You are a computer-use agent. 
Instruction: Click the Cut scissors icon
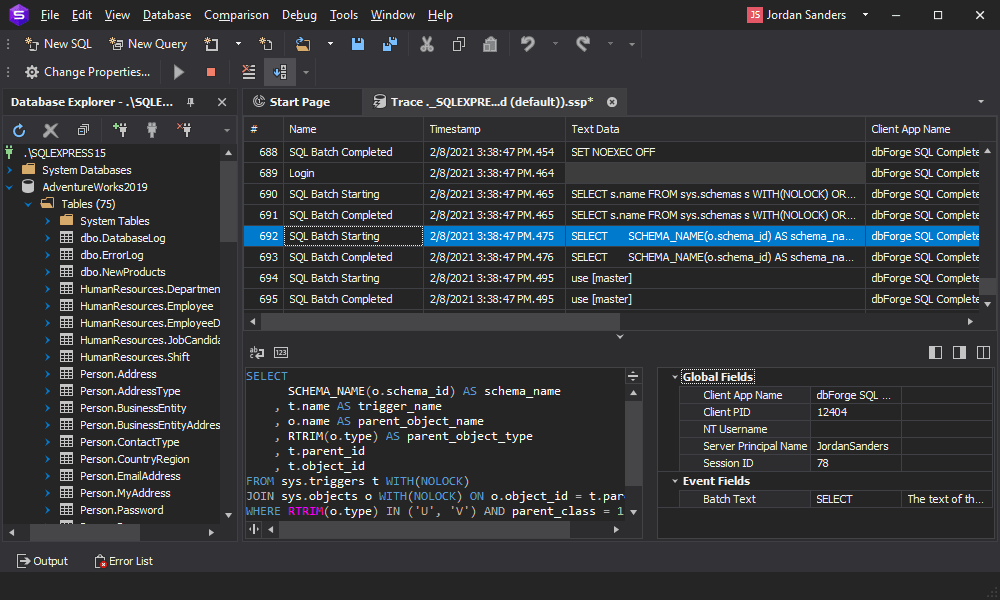coord(427,44)
